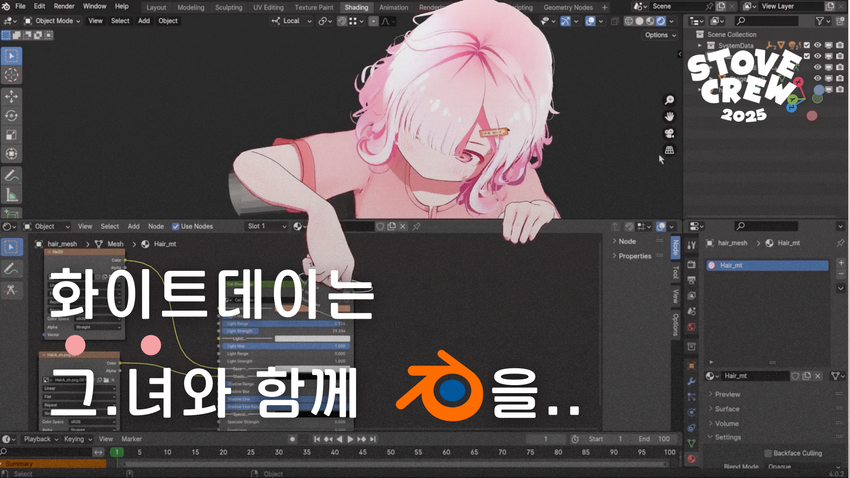Open the Object Mode dropdown
The image size is (850, 478).
(x=52, y=21)
